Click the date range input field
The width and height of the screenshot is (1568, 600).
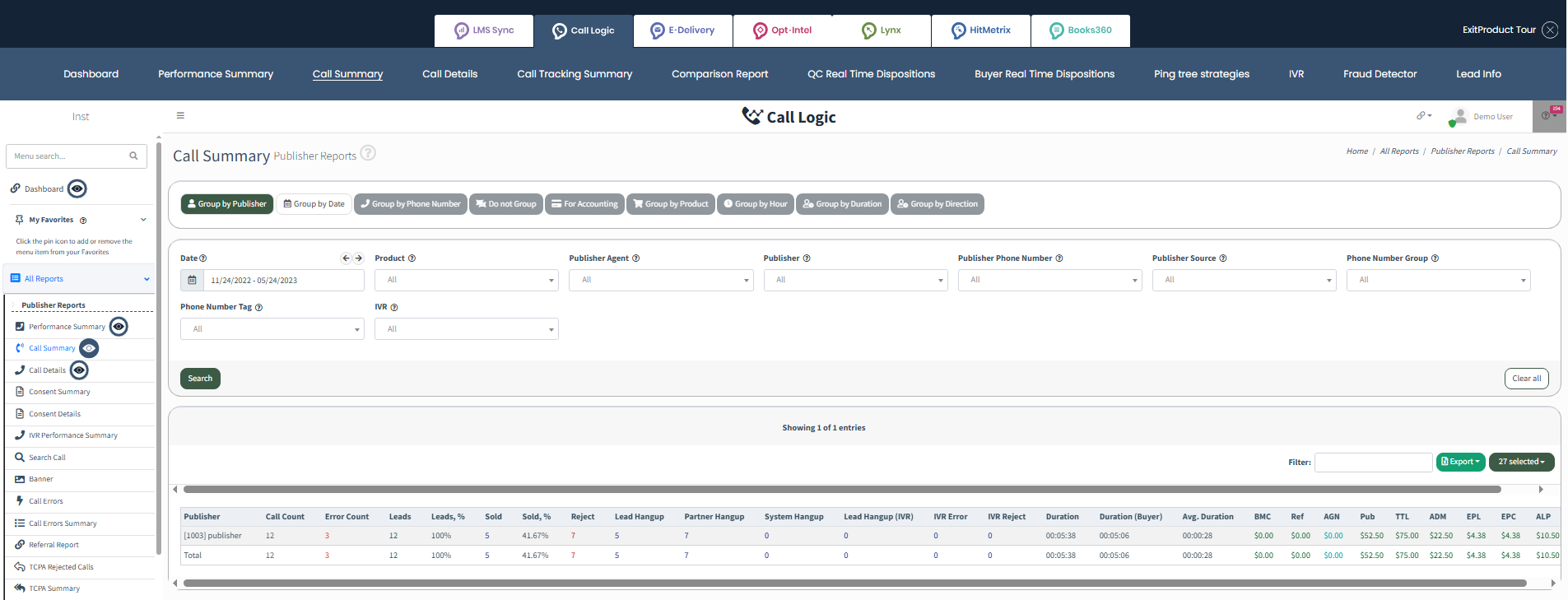click(283, 280)
